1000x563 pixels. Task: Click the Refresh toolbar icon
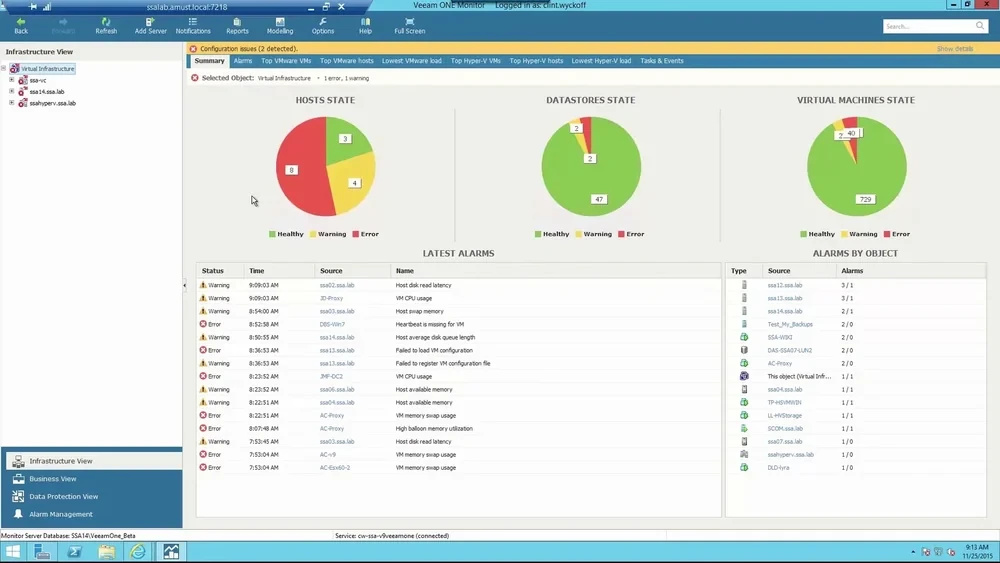click(x=106, y=26)
